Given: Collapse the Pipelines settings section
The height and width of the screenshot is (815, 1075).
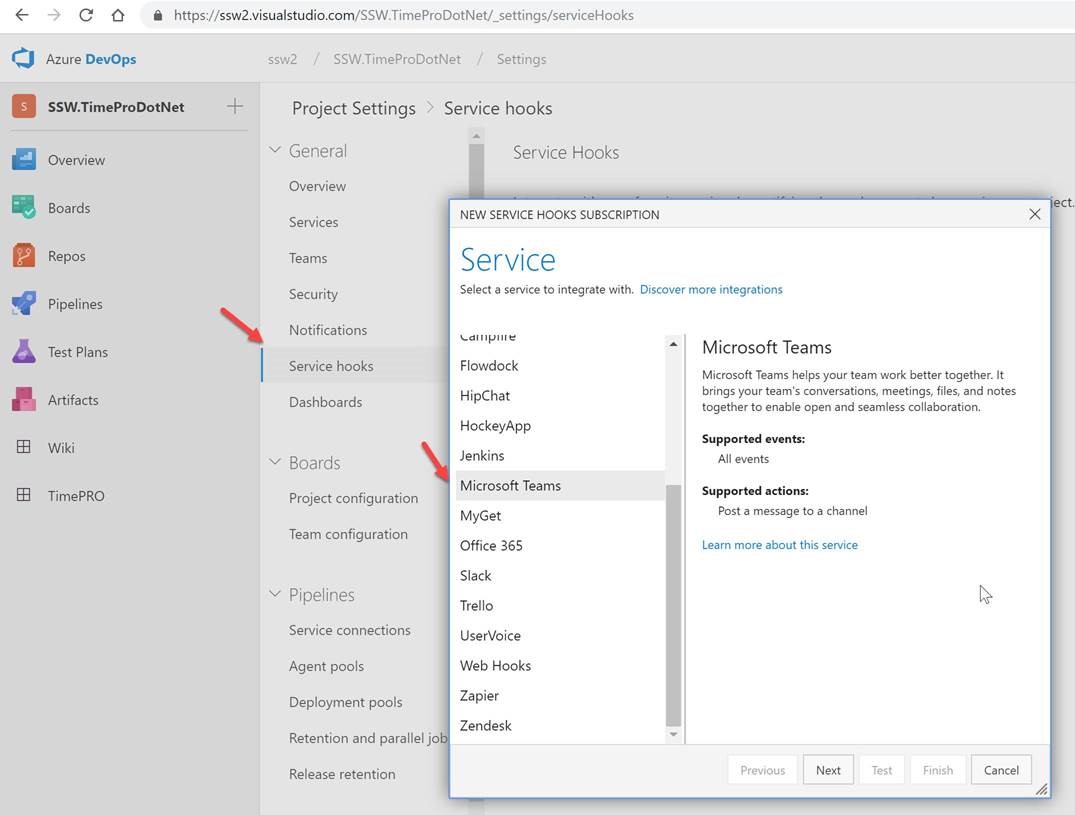Looking at the screenshot, I should pyautogui.click(x=275, y=595).
